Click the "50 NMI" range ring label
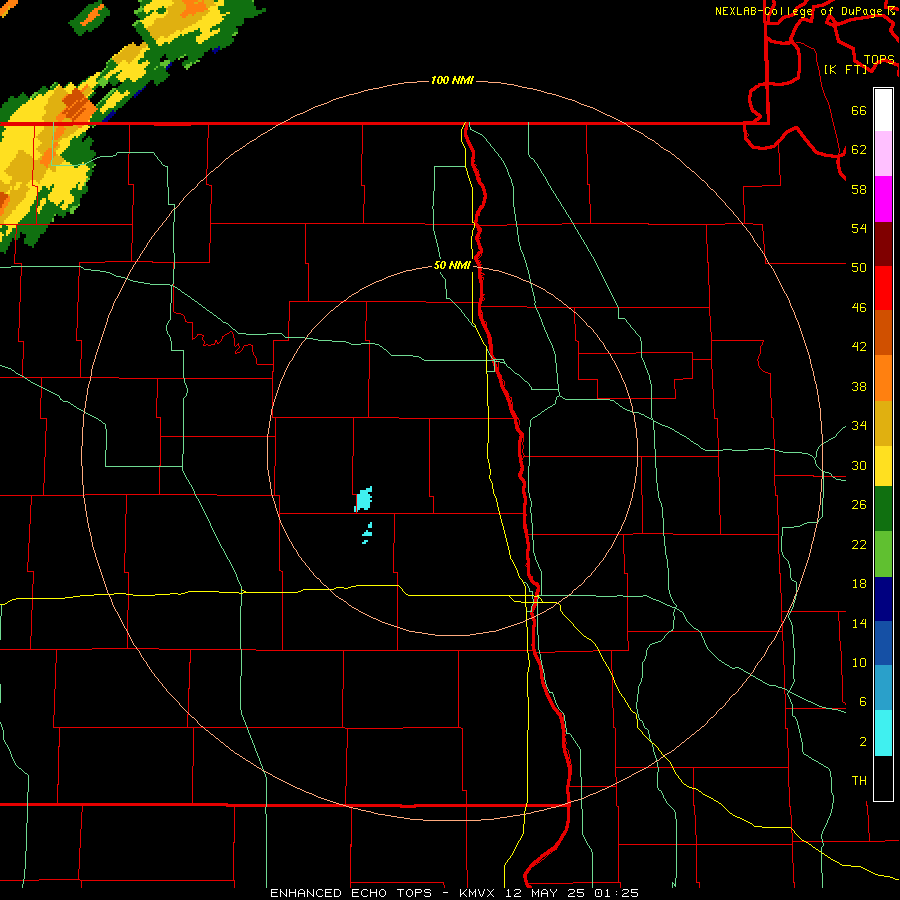 click(452, 265)
